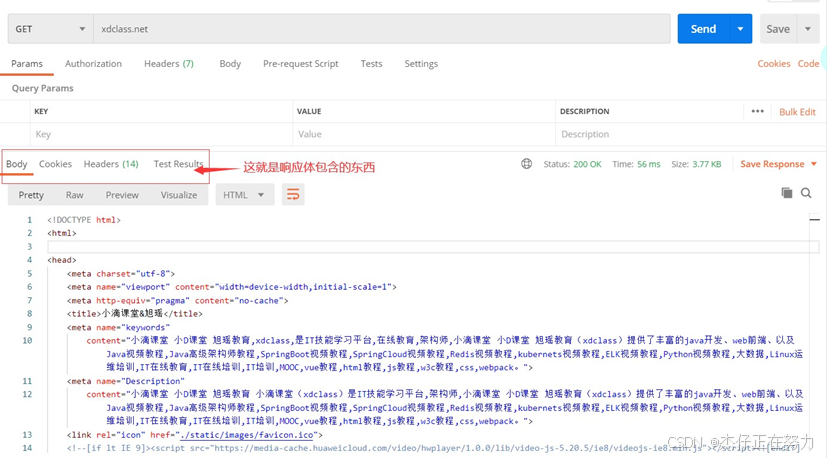Click the meta charset="utf-8" line

tap(121, 273)
